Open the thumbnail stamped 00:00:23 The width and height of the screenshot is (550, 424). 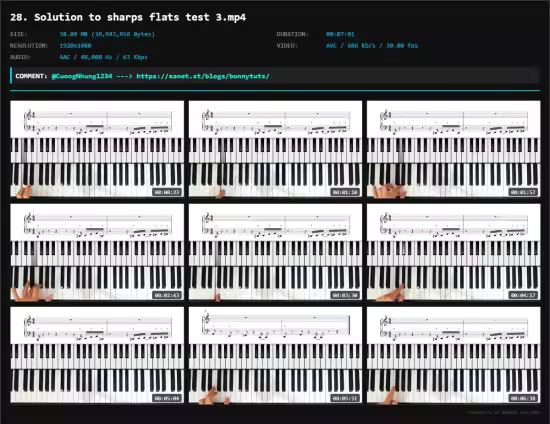click(97, 149)
